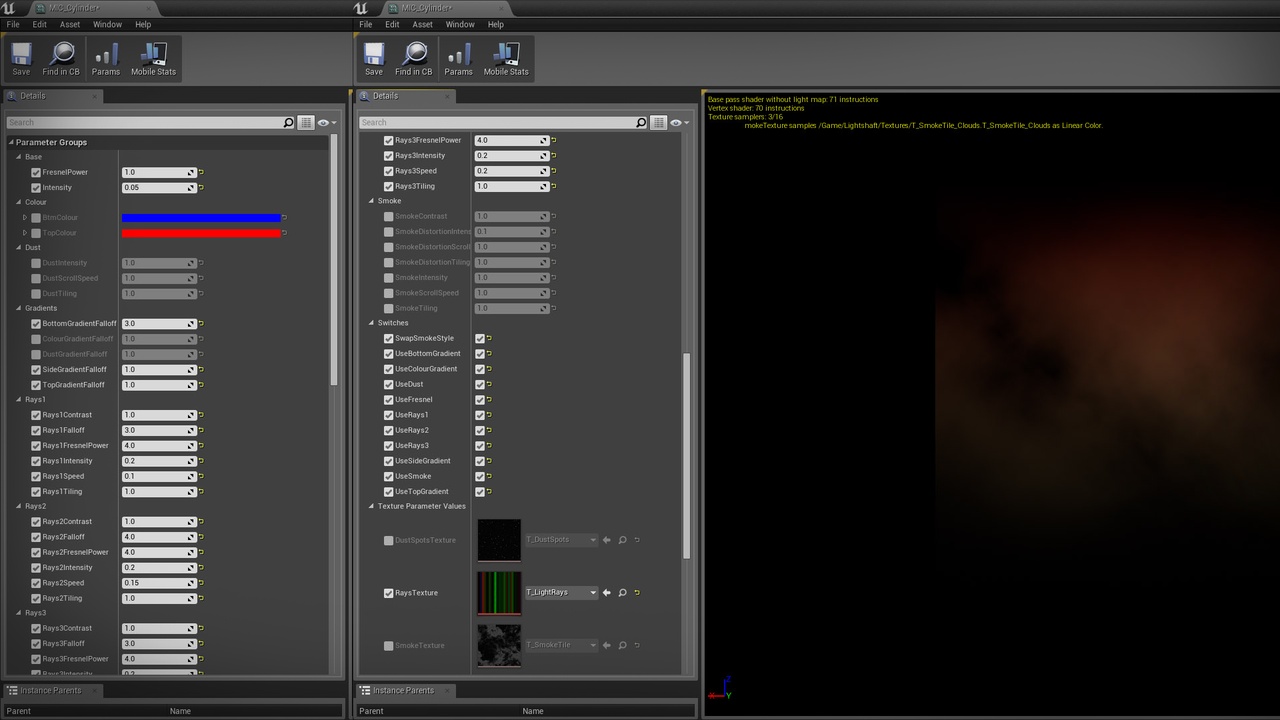Click Save in the left window toolbar
This screenshot has height=720, width=1280.
[21, 59]
